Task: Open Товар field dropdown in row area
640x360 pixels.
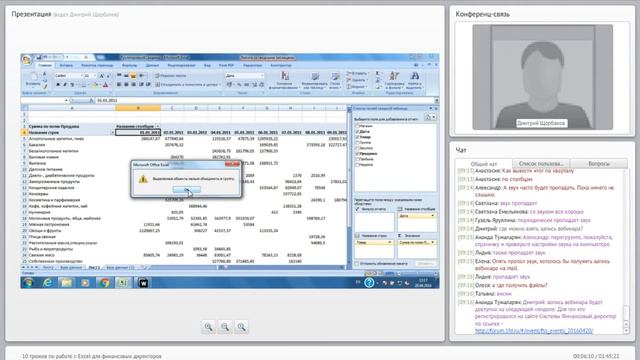Action: point(389,242)
